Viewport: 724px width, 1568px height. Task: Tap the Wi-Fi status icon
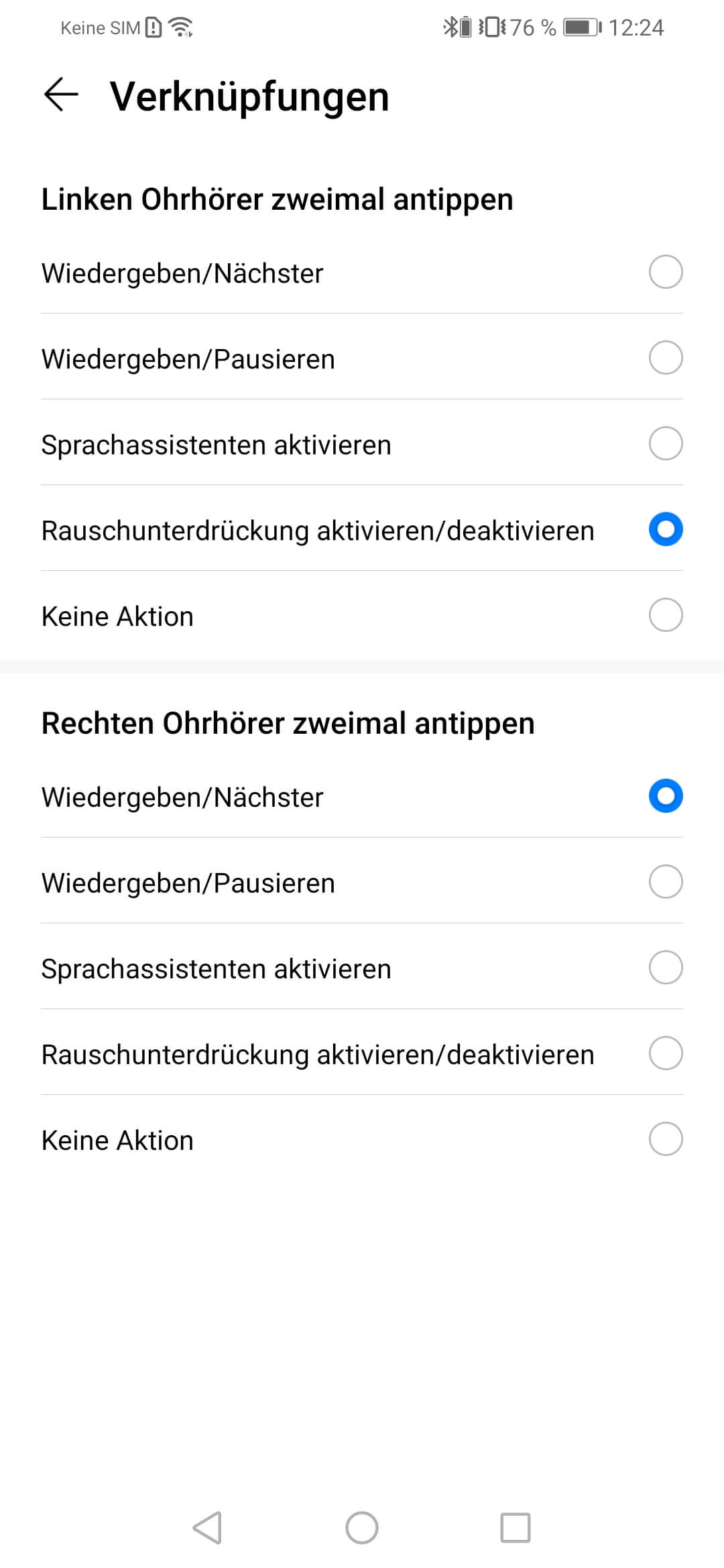coord(180,27)
